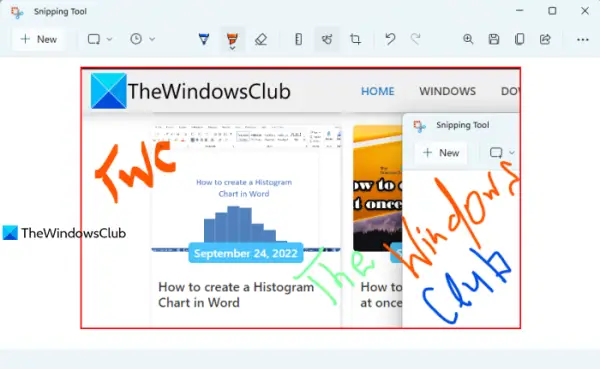Image resolution: width=600 pixels, height=369 pixels.
Task: Select the Ballpoint pen tool
Action: pos(204,39)
